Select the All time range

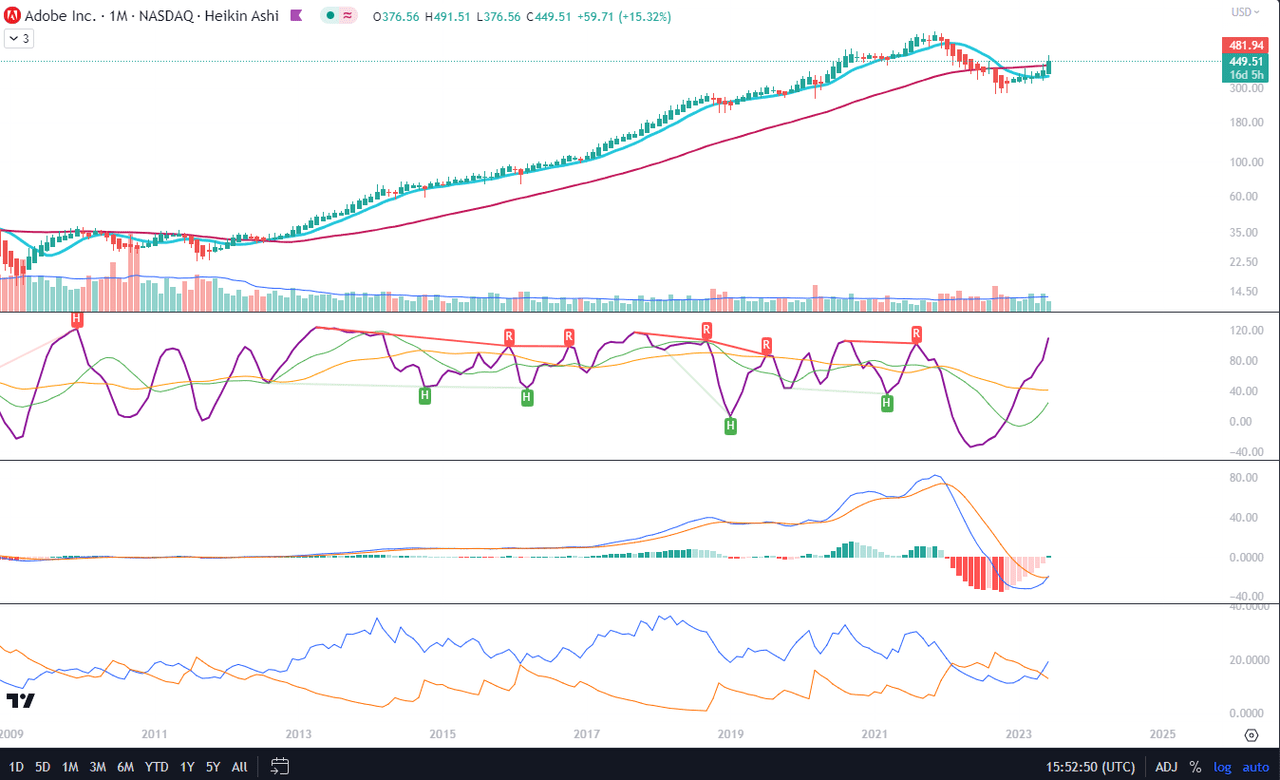(240, 767)
